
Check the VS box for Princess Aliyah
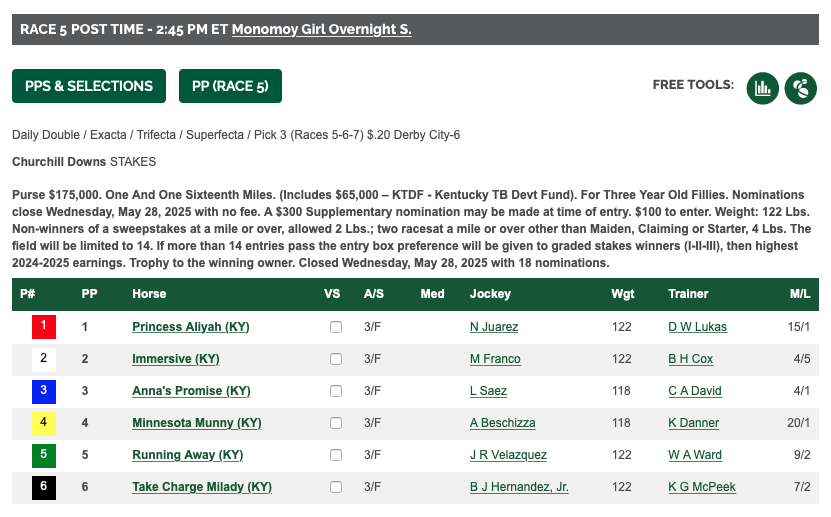335,327
